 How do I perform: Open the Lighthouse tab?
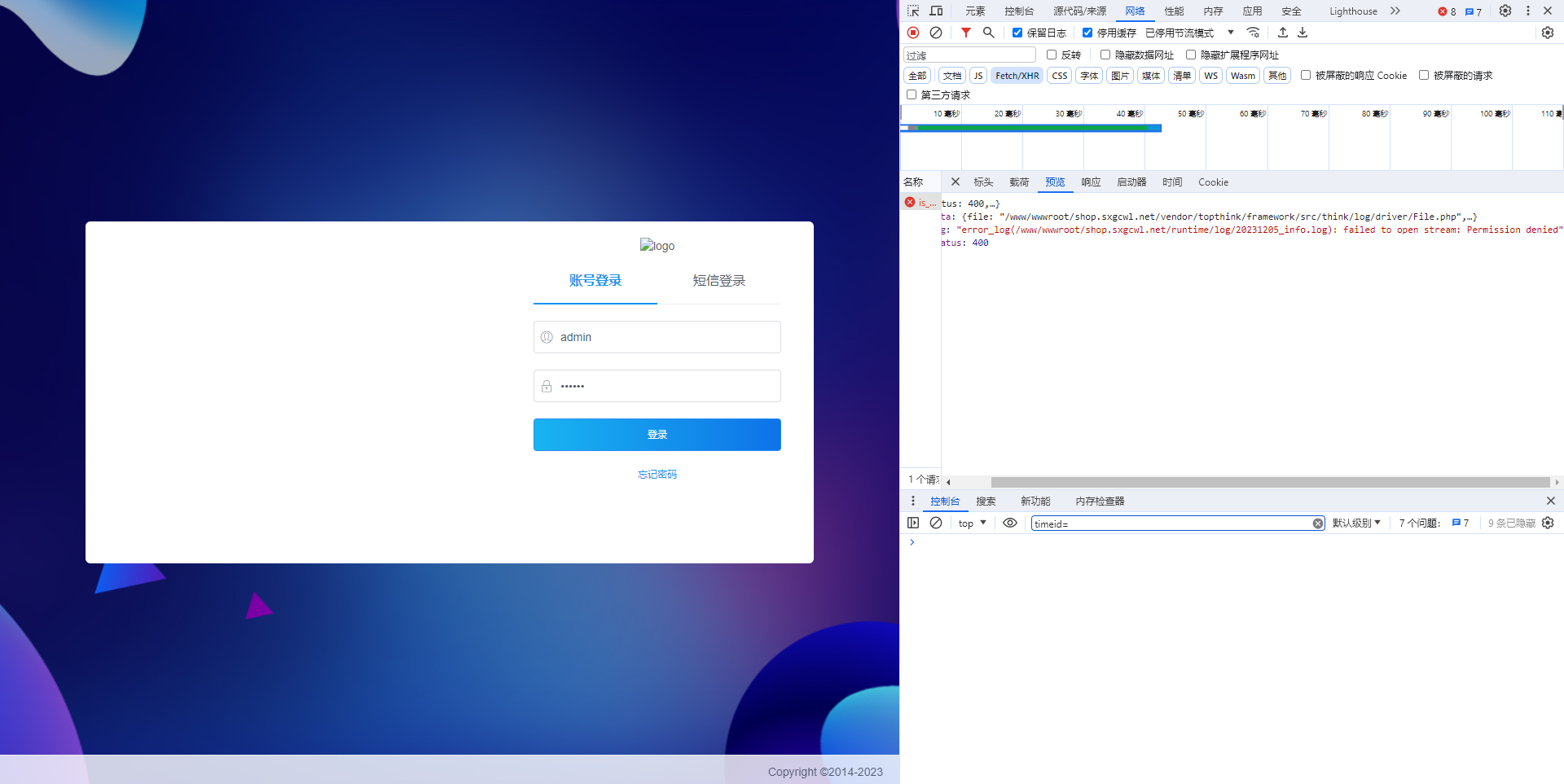(x=1353, y=11)
